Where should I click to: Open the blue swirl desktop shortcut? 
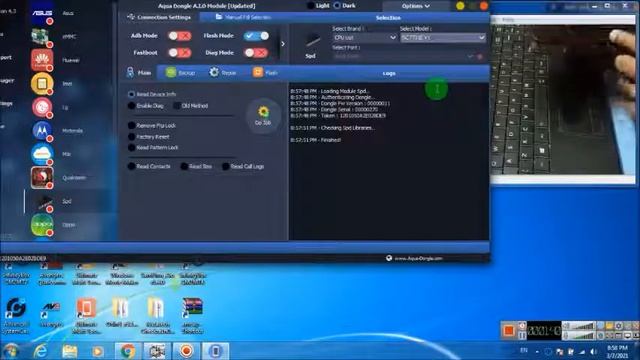tap(16, 309)
